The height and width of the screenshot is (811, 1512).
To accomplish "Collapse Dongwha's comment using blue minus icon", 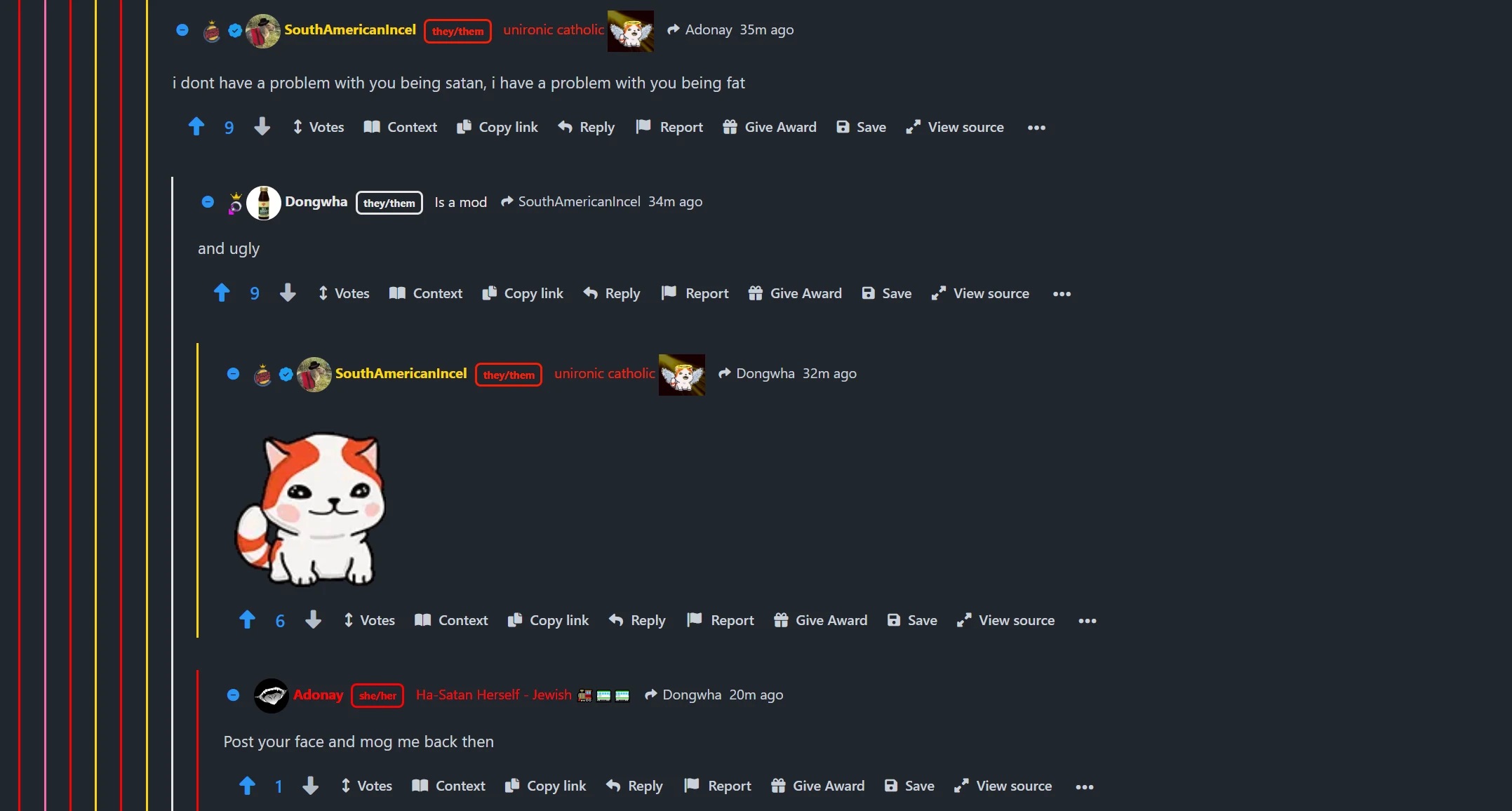I will [x=208, y=202].
